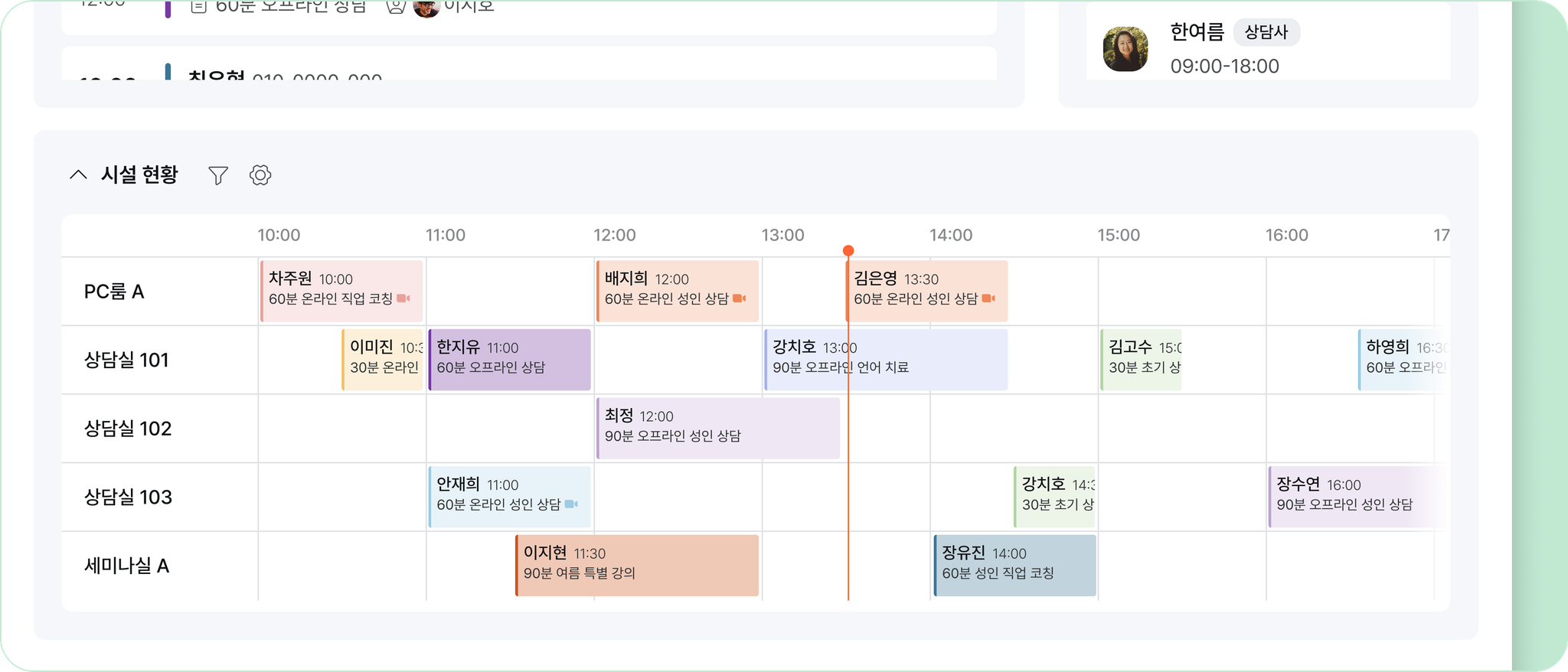
Task: Click the 14:00 time header
Action: (951, 235)
